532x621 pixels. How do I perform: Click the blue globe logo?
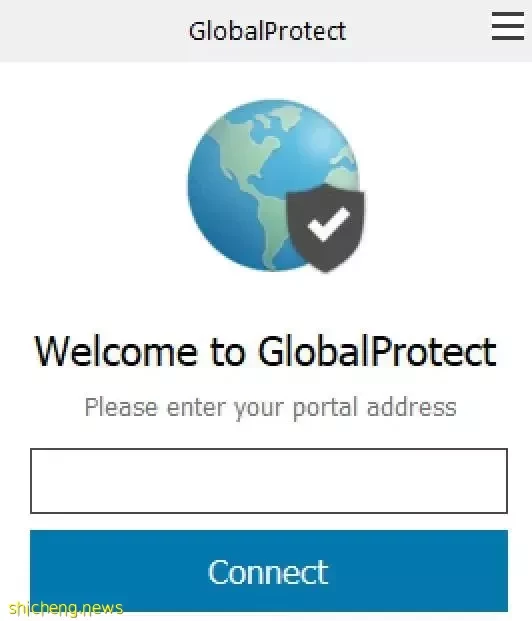[x=273, y=185]
